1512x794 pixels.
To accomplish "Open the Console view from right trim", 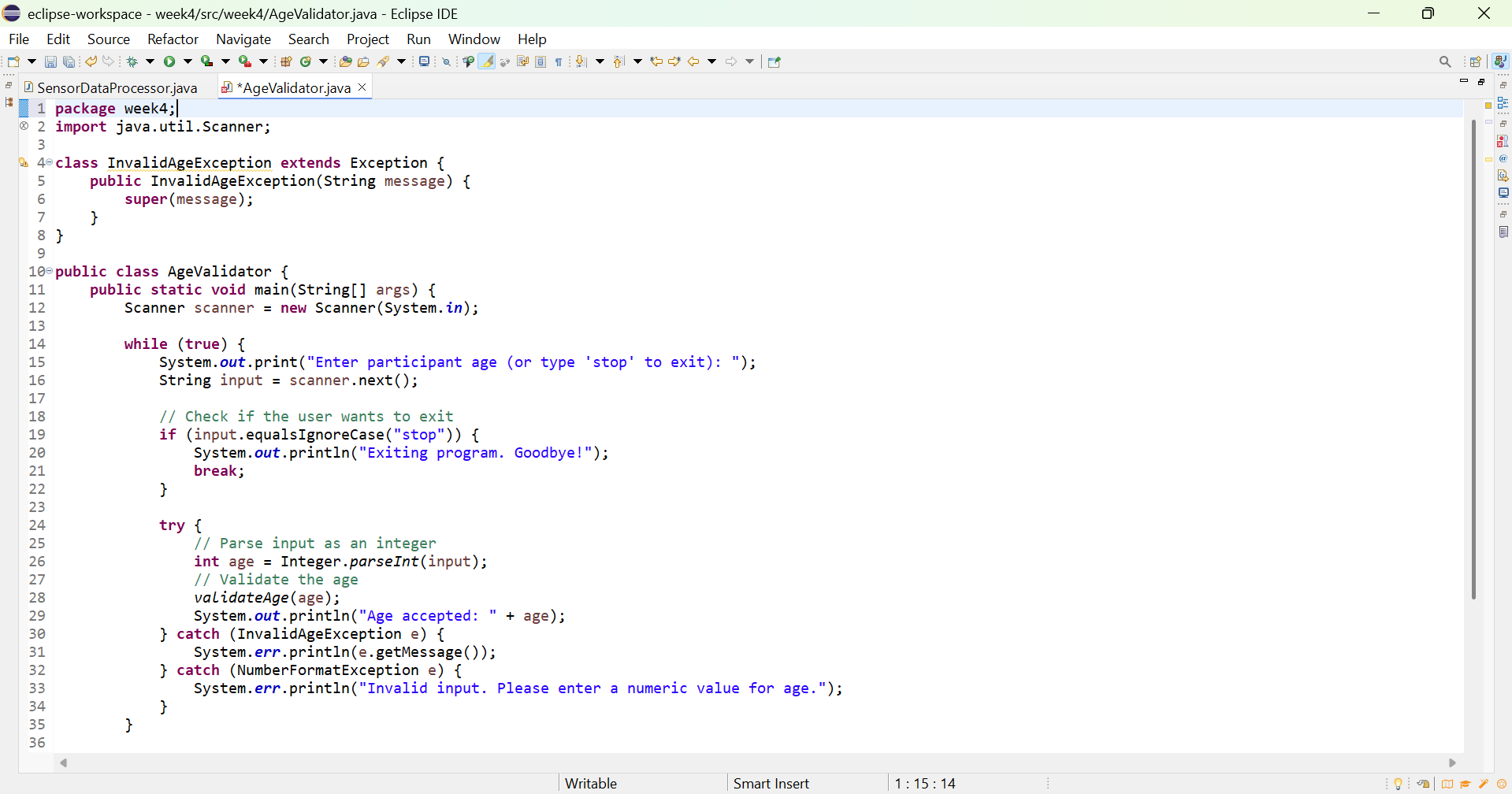I will tap(1503, 193).
